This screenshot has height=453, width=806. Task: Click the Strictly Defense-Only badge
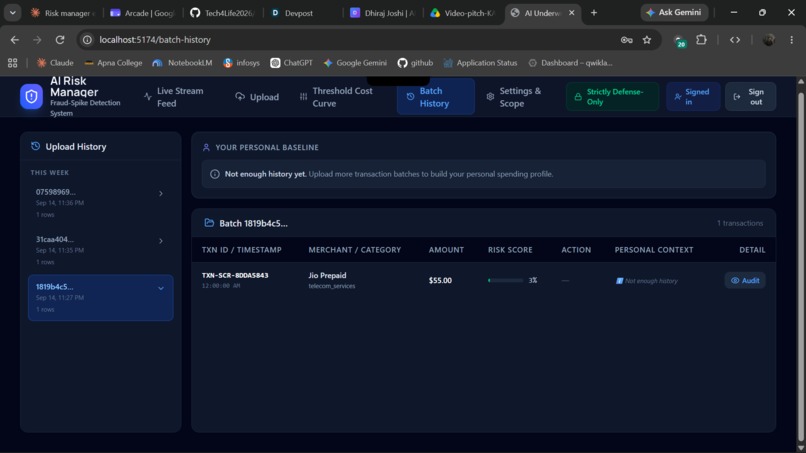coord(612,97)
